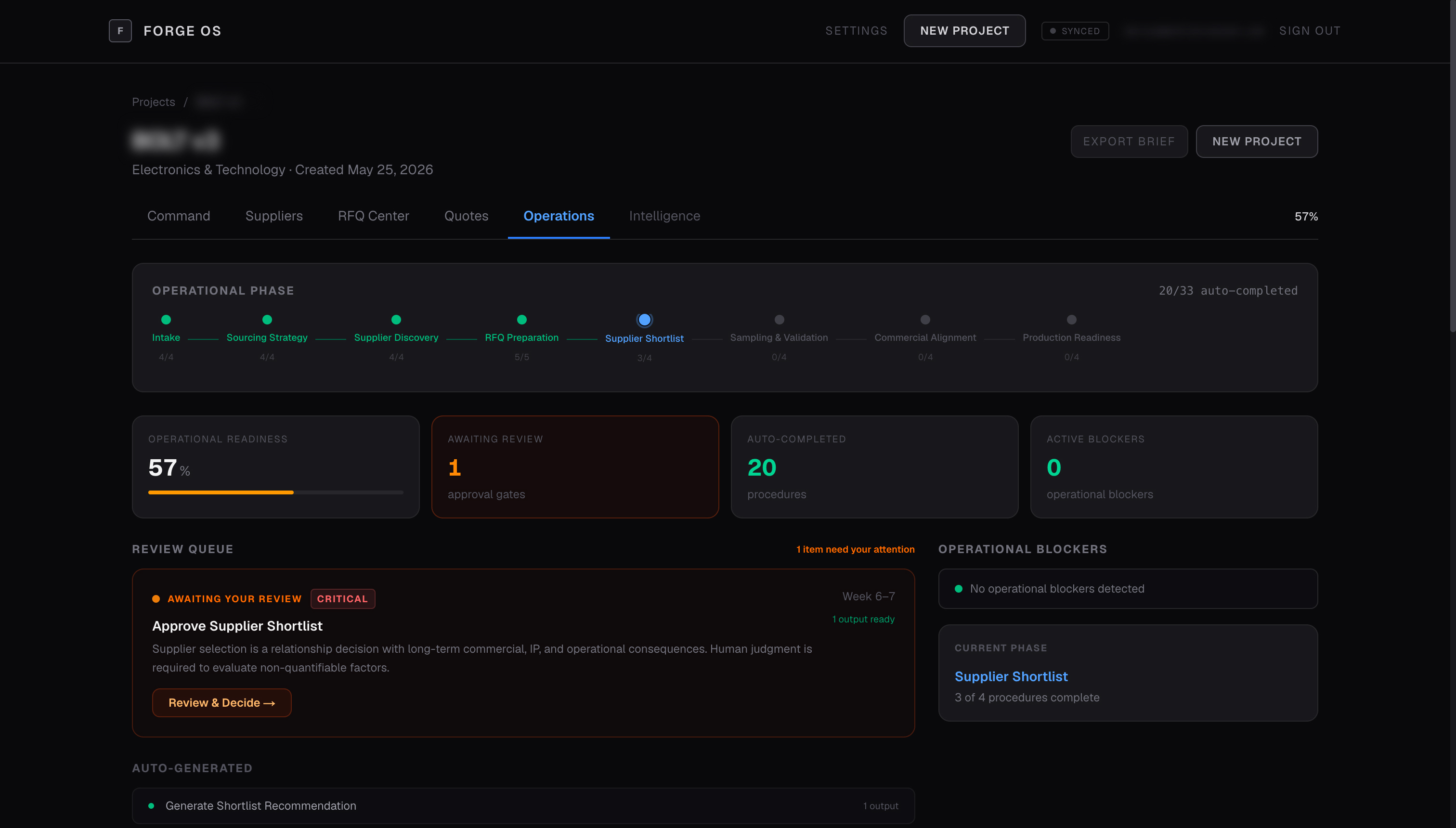The width and height of the screenshot is (1456, 828).
Task: Click the Approve Supplier Shortlist title
Action: (x=237, y=626)
